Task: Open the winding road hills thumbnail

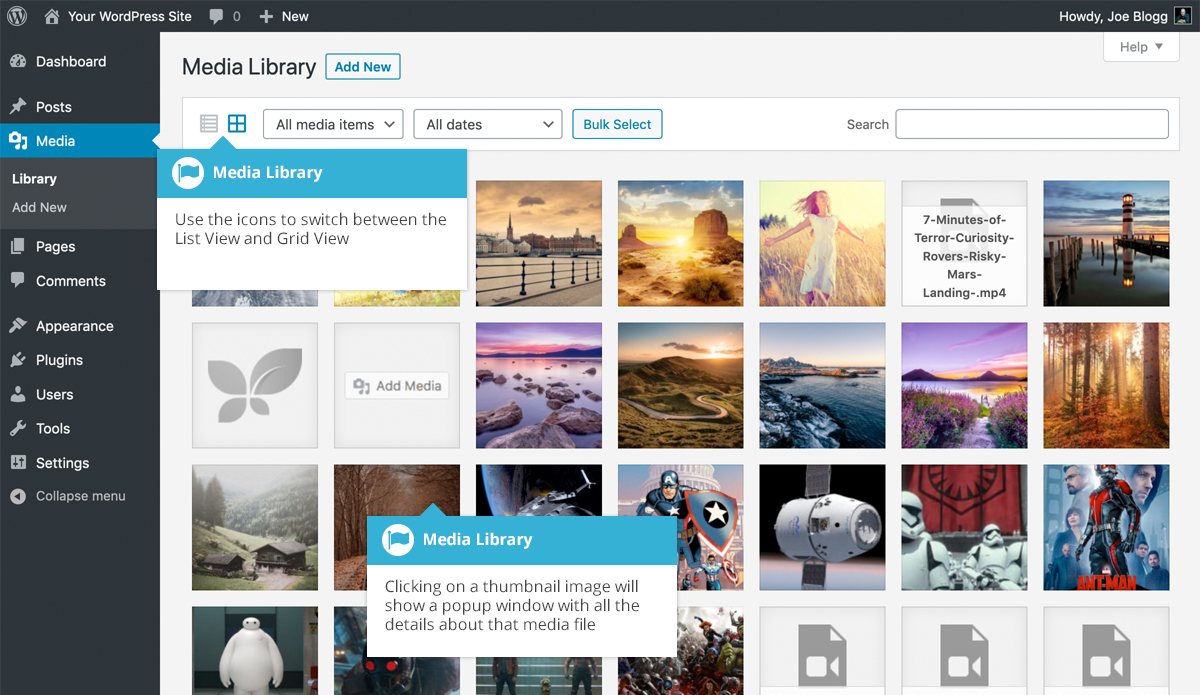Action: click(x=681, y=385)
